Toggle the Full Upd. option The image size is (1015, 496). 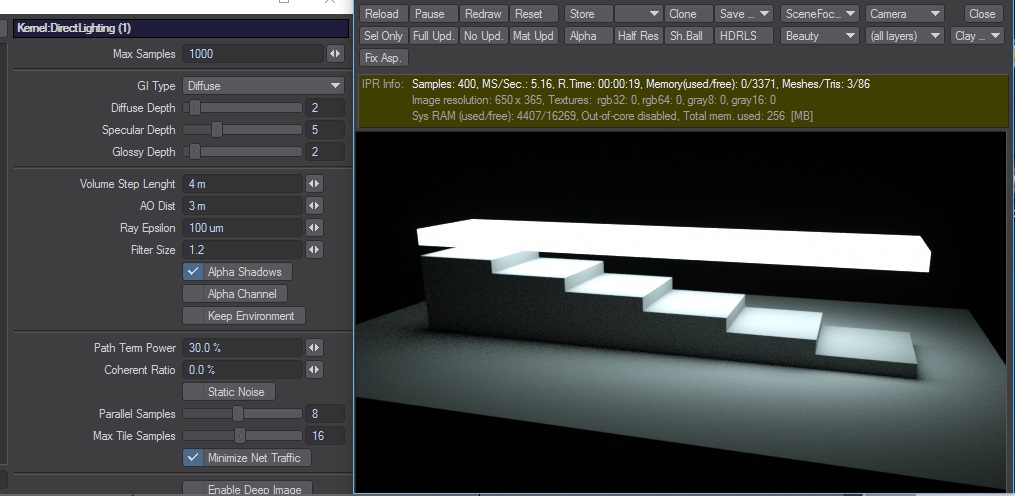tap(434, 36)
